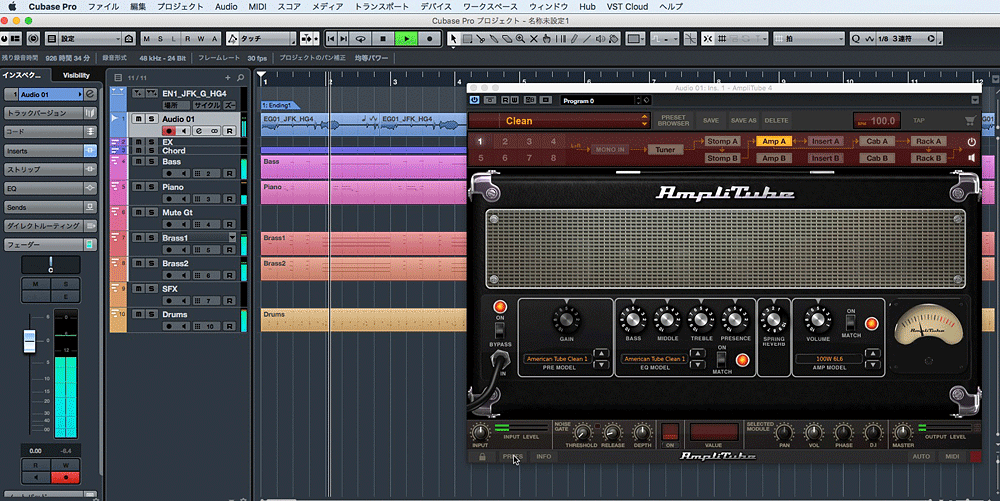
Task: Open the ファイル menu
Action: tap(103, 6)
